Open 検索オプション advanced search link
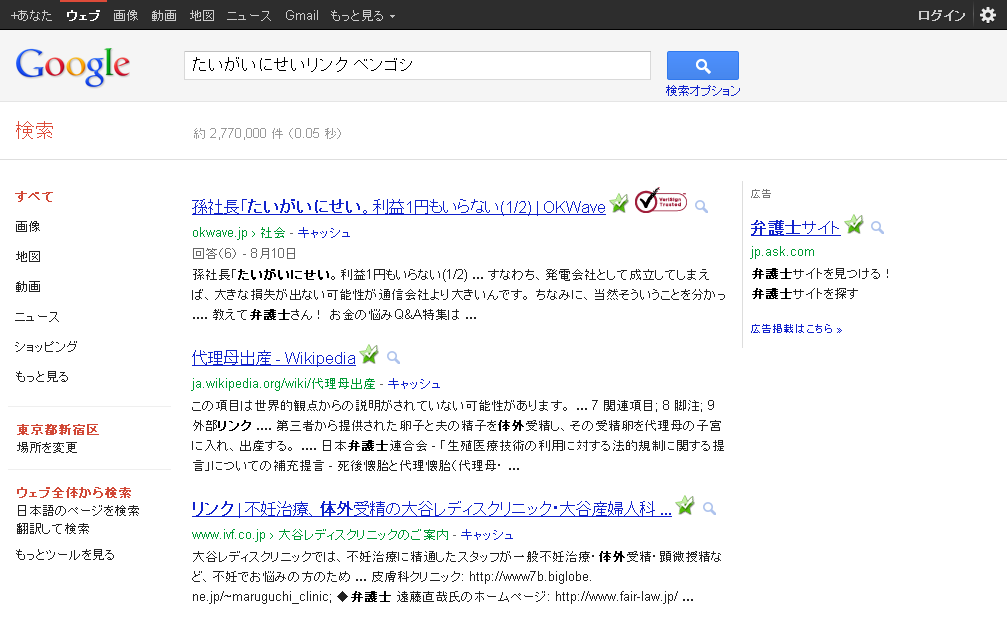Viewport: 1007px width, 623px height. click(703, 91)
